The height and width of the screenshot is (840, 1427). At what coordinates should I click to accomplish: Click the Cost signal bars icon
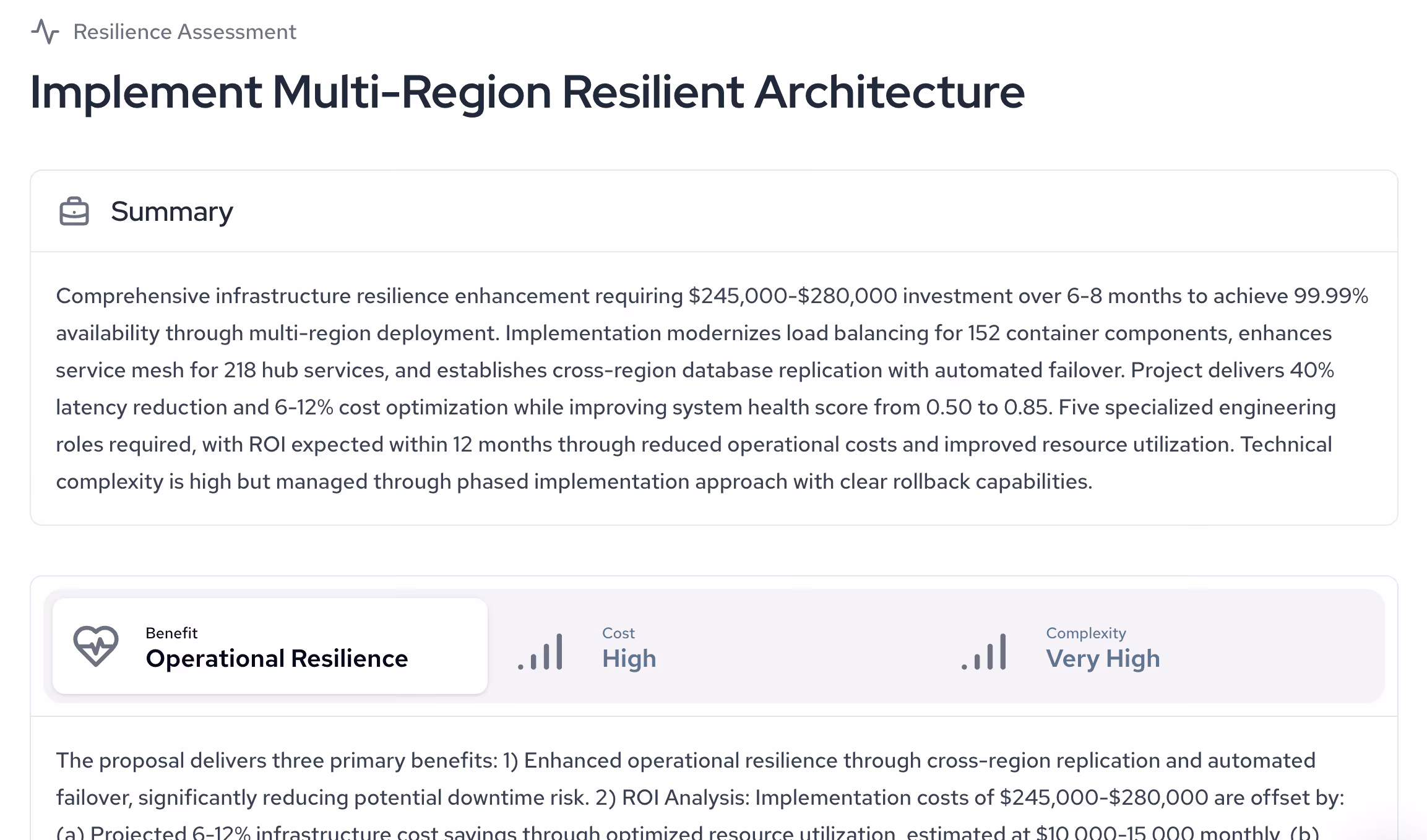[x=541, y=651]
